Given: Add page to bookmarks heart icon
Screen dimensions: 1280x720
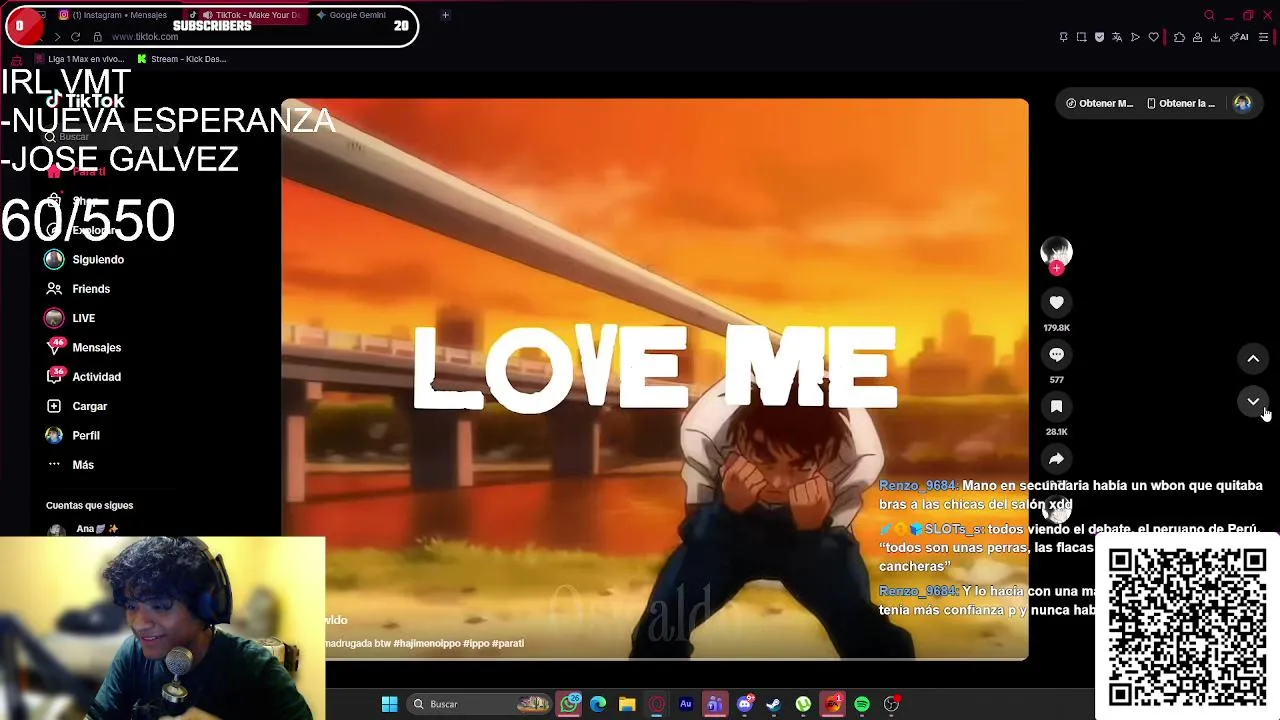Looking at the screenshot, I should (1153, 37).
